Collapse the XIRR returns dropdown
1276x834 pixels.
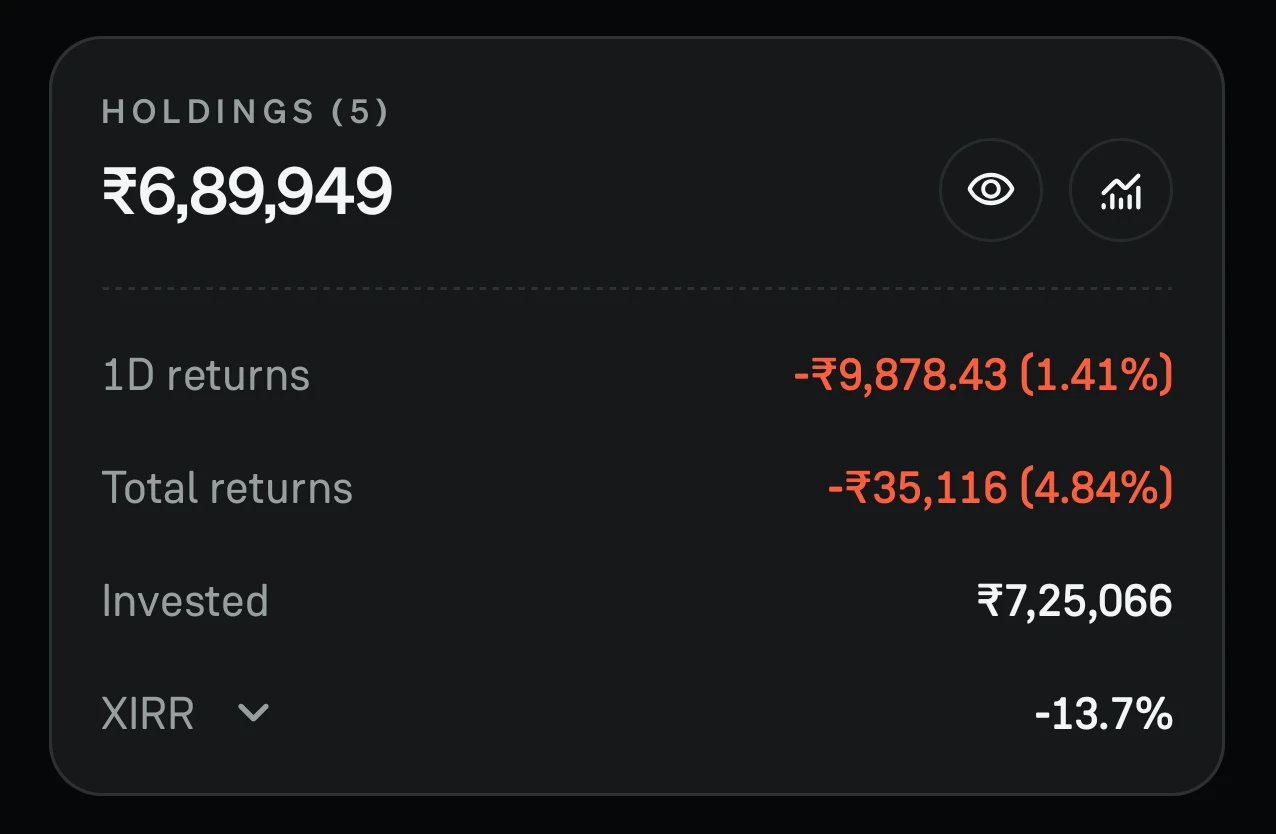point(253,714)
